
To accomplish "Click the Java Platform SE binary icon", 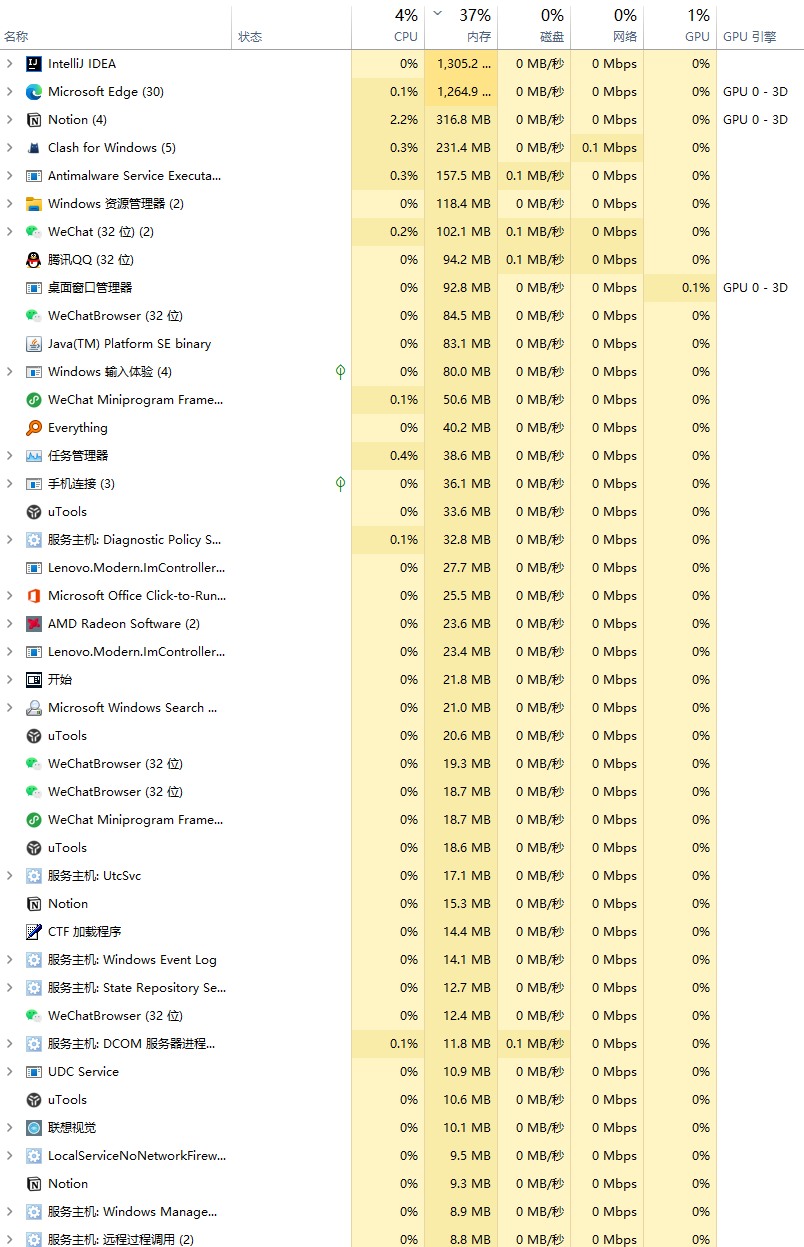I will pyautogui.click(x=34, y=343).
